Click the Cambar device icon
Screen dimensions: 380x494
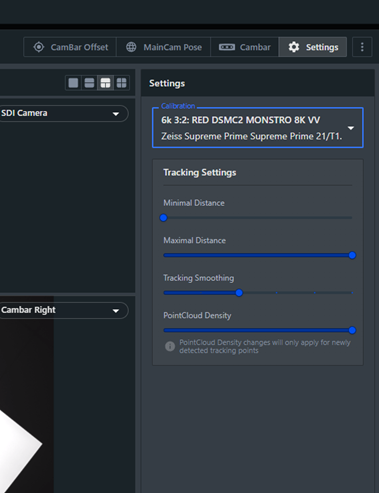coord(227,47)
